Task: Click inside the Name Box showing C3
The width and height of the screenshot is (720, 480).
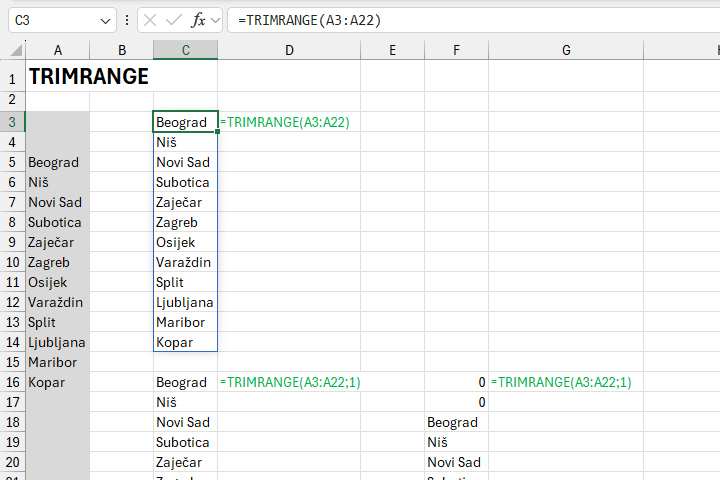Action: pyautogui.click(x=55, y=20)
